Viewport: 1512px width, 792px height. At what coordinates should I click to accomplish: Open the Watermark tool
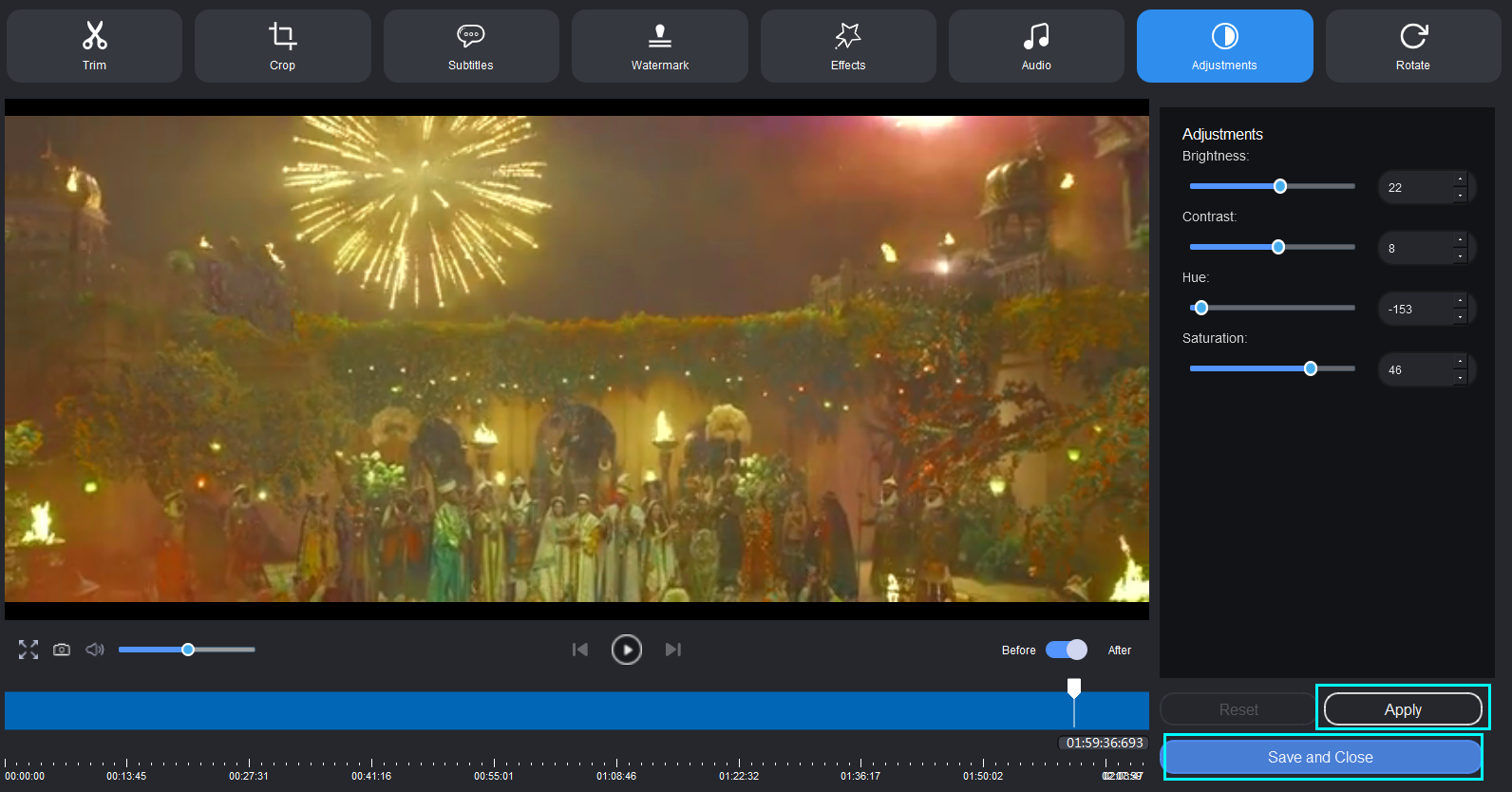[660, 47]
